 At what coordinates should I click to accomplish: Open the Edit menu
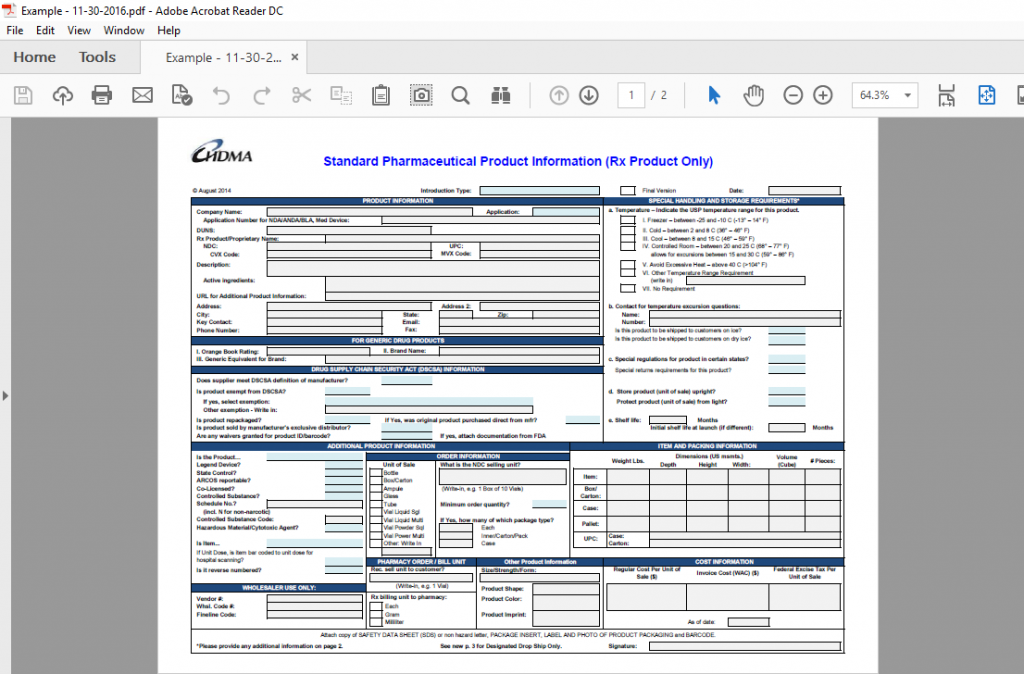44,30
